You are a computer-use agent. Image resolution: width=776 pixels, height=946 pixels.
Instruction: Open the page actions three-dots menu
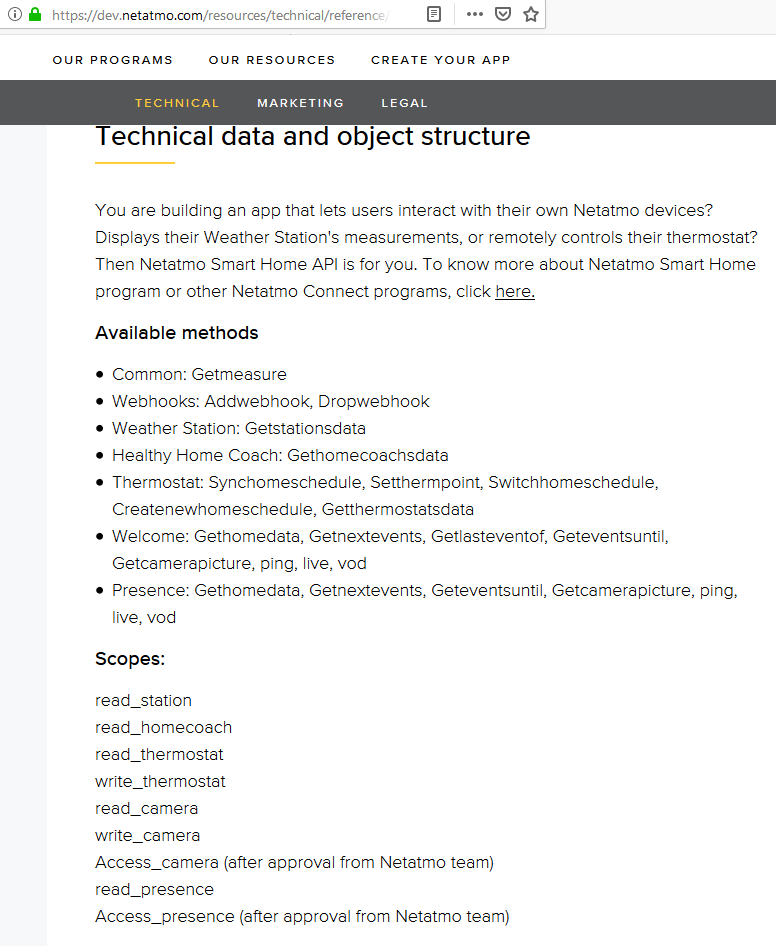(x=475, y=15)
